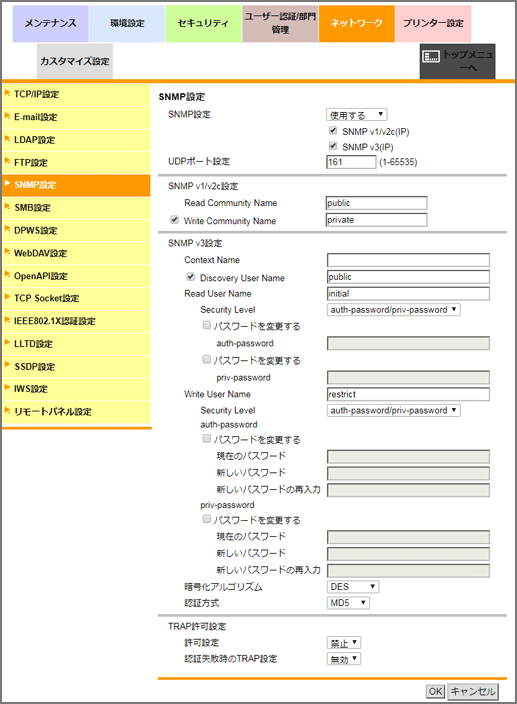Open DPWS設定 sidebar item
This screenshot has height=704, width=517.
[76, 230]
